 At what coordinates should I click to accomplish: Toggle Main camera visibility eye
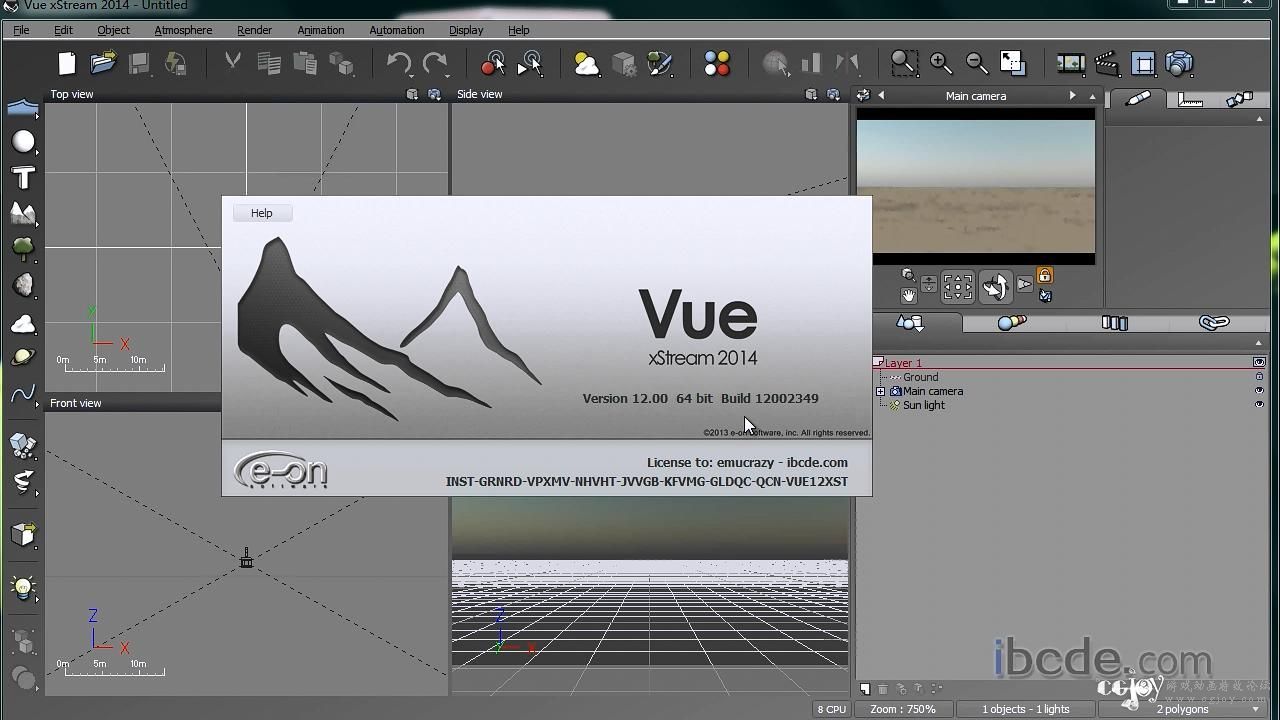pos(1259,391)
